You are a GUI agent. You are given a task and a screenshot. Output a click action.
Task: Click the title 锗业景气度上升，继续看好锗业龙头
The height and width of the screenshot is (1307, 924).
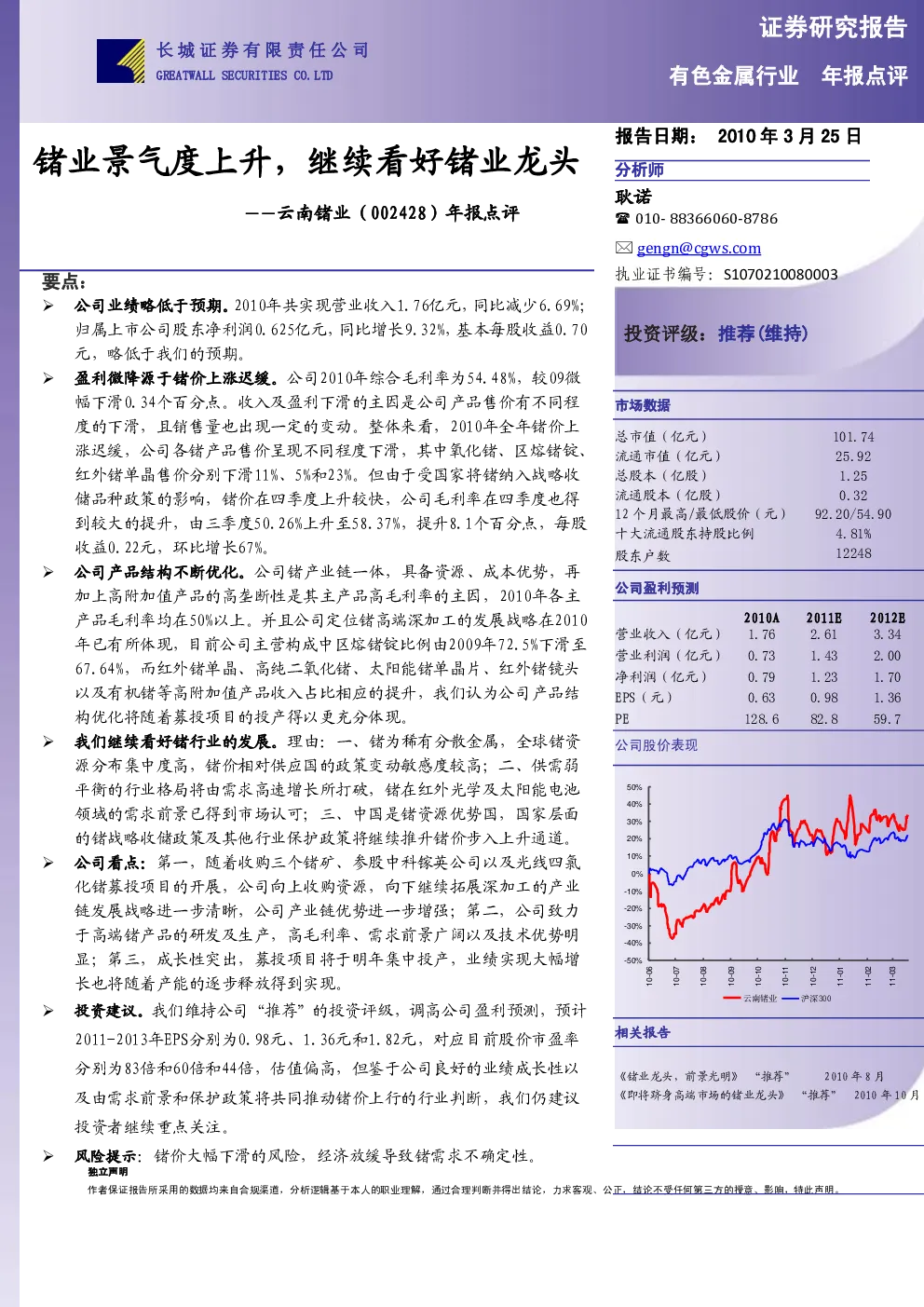[306, 161]
